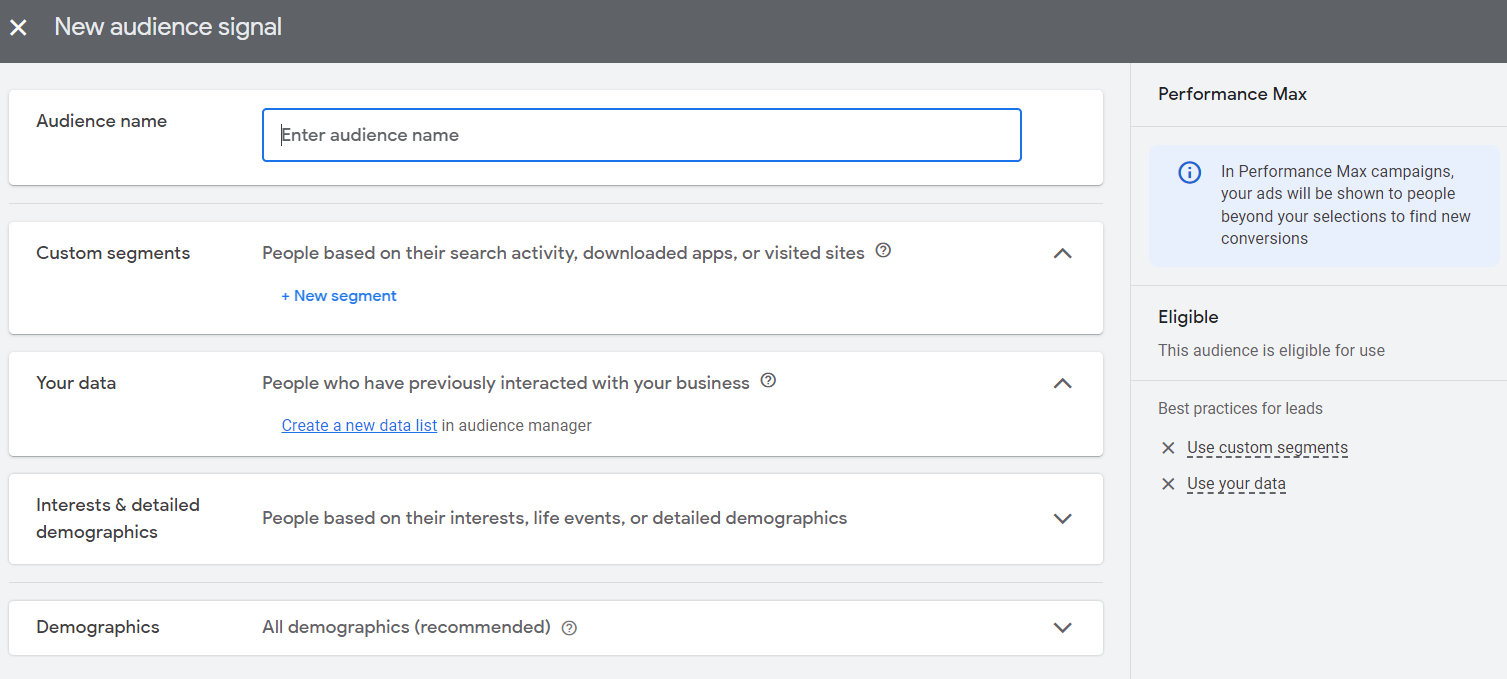The height and width of the screenshot is (679, 1507).
Task: Open help icon next to Your data description
Action: click(768, 381)
